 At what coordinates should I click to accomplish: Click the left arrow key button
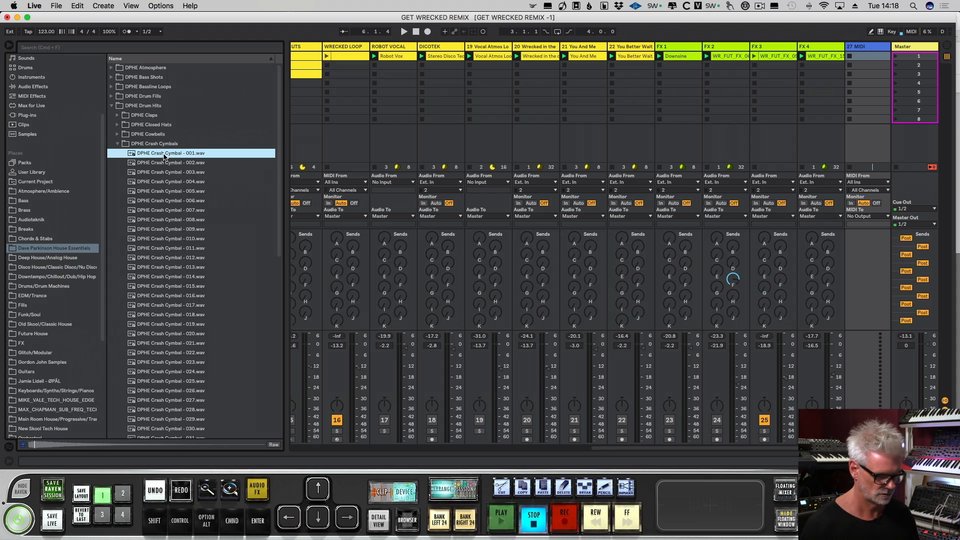coord(288,518)
